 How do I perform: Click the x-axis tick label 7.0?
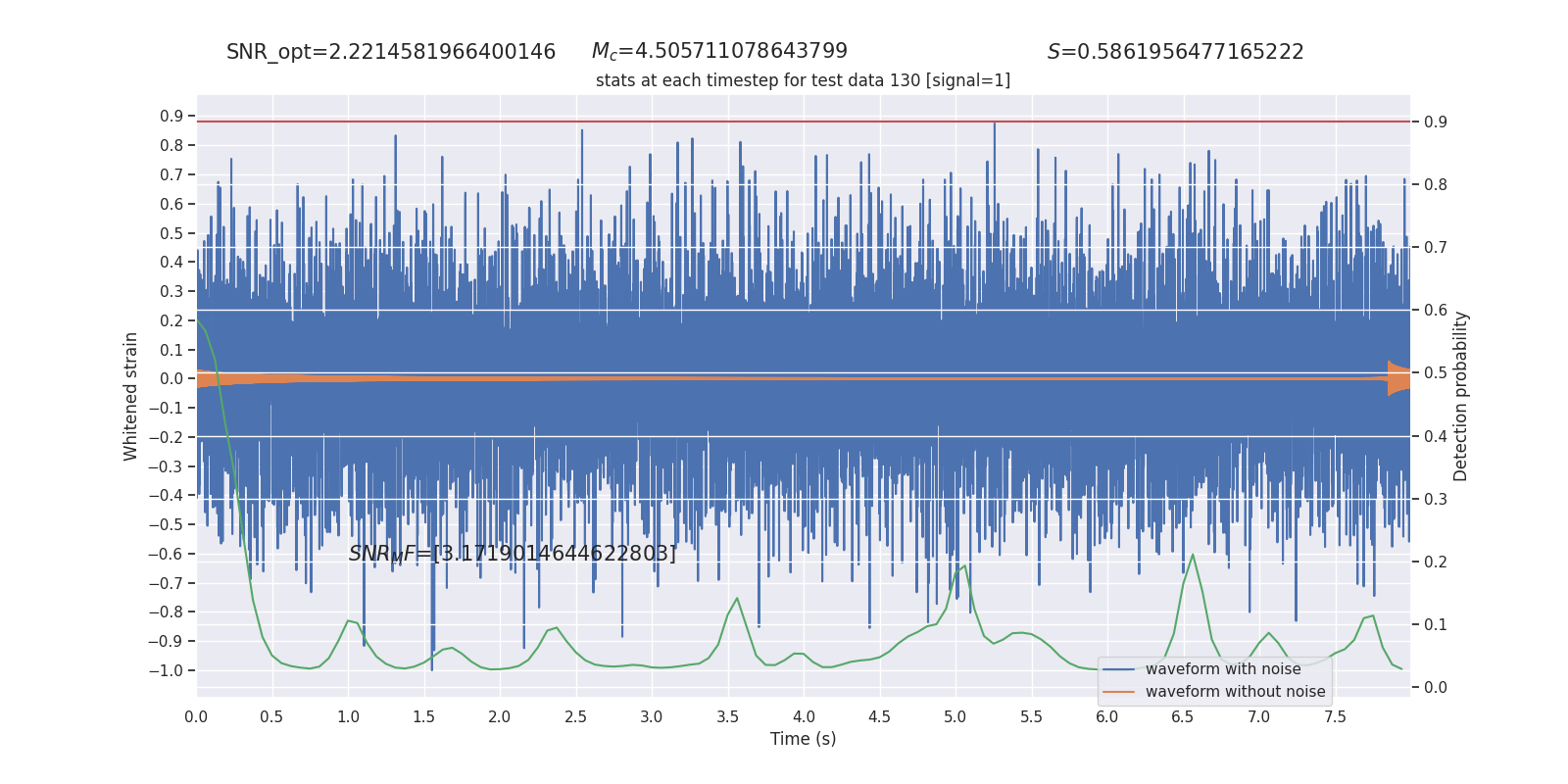pyautogui.click(x=1259, y=717)
